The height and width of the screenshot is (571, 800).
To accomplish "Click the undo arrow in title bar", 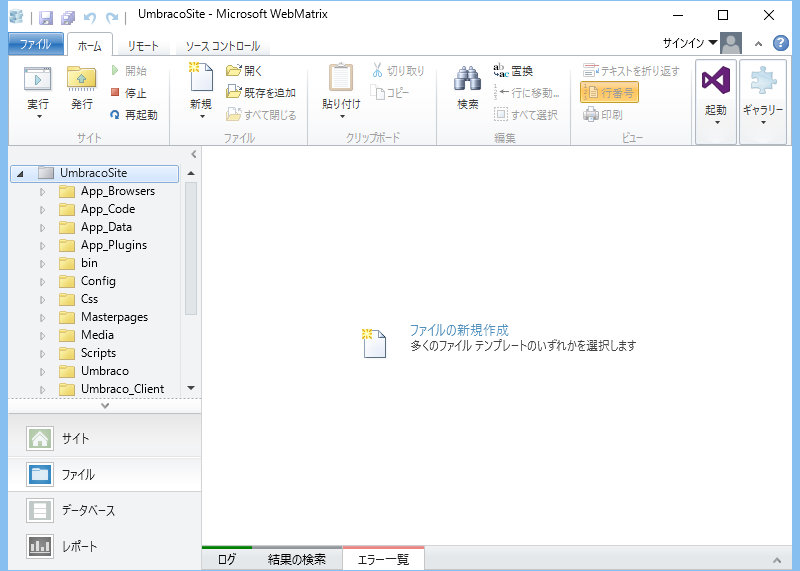I will [x=90, y=18].
